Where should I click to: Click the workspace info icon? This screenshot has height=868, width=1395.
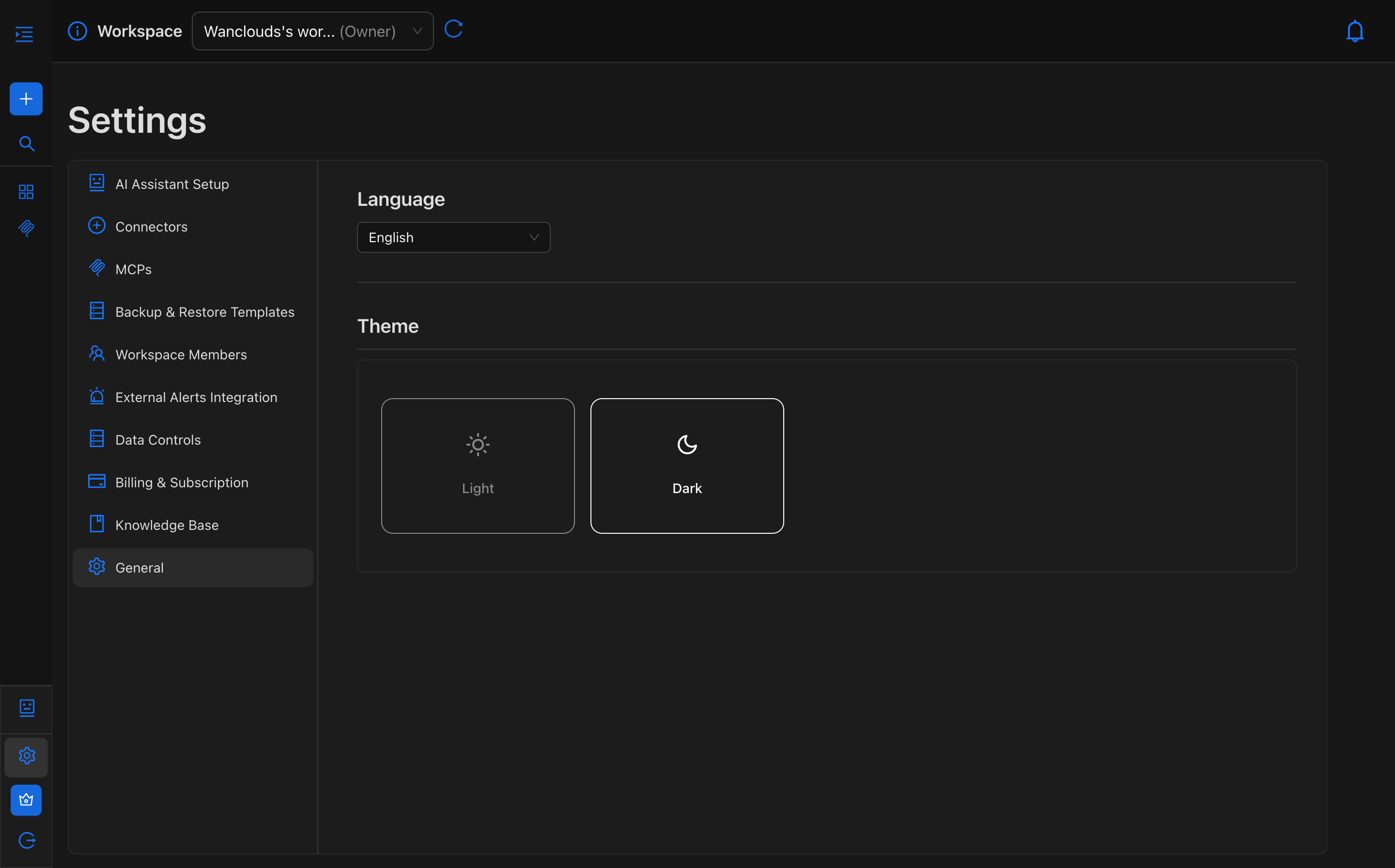click(x=77, y=31)
